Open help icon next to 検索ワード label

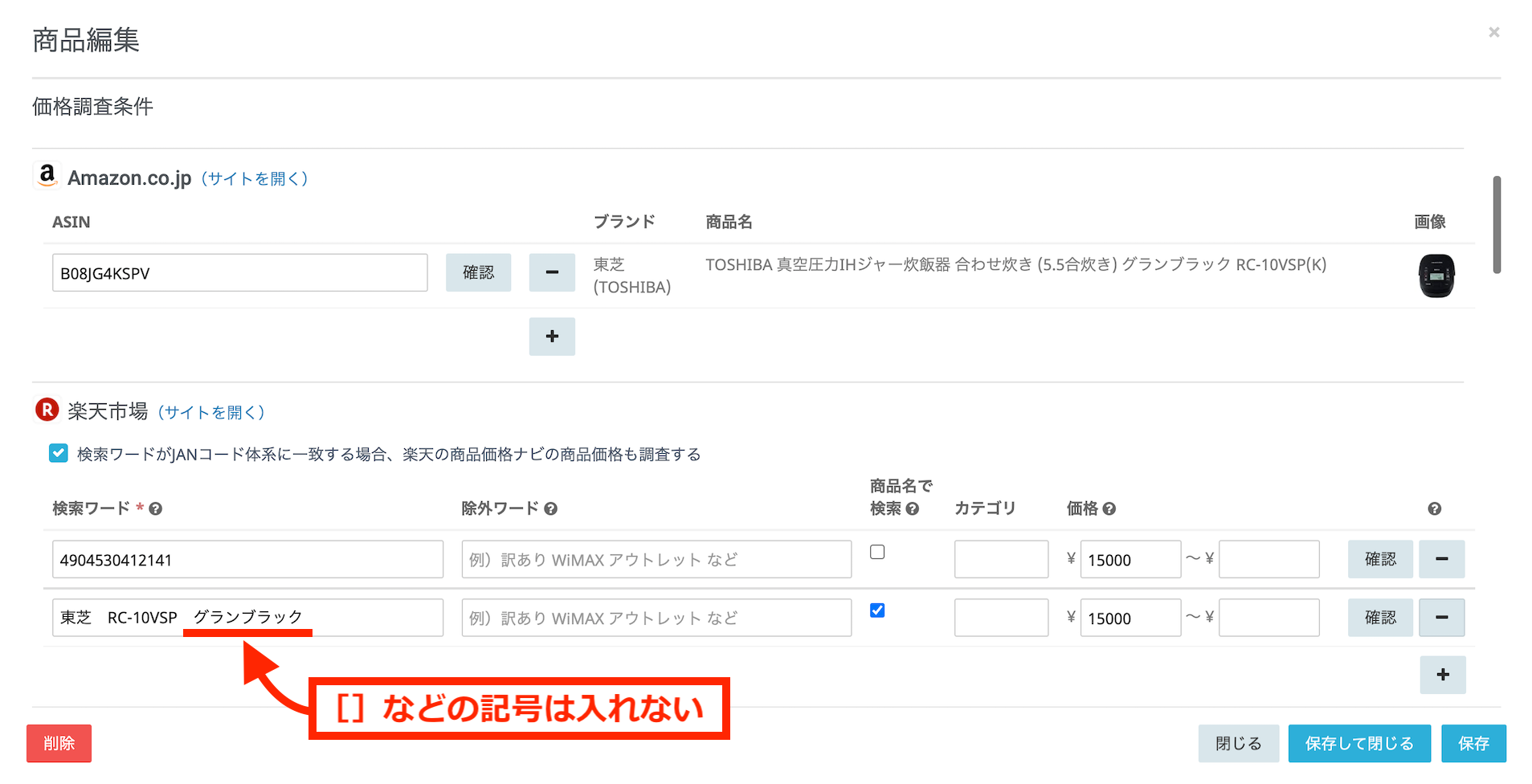point(156,508)
